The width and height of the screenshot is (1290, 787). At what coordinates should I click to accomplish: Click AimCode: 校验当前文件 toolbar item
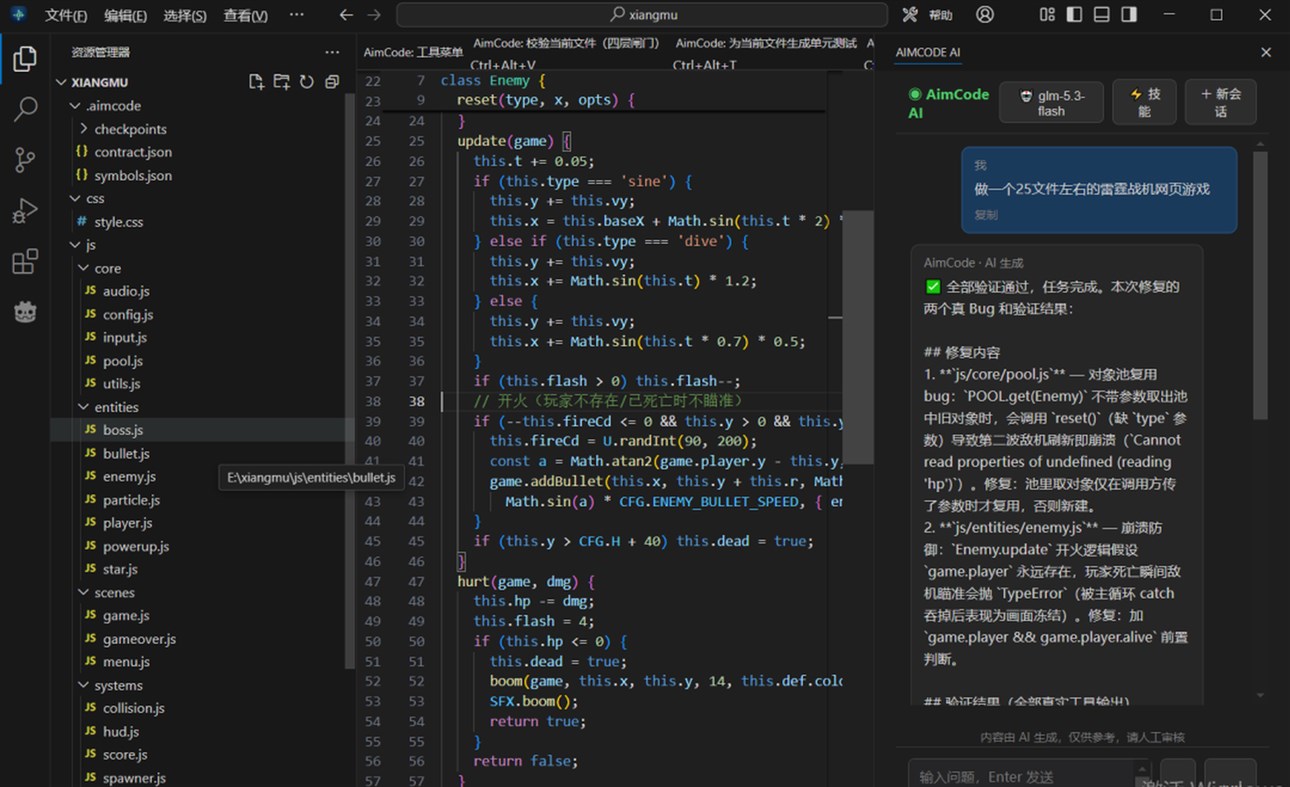point(567,43)
